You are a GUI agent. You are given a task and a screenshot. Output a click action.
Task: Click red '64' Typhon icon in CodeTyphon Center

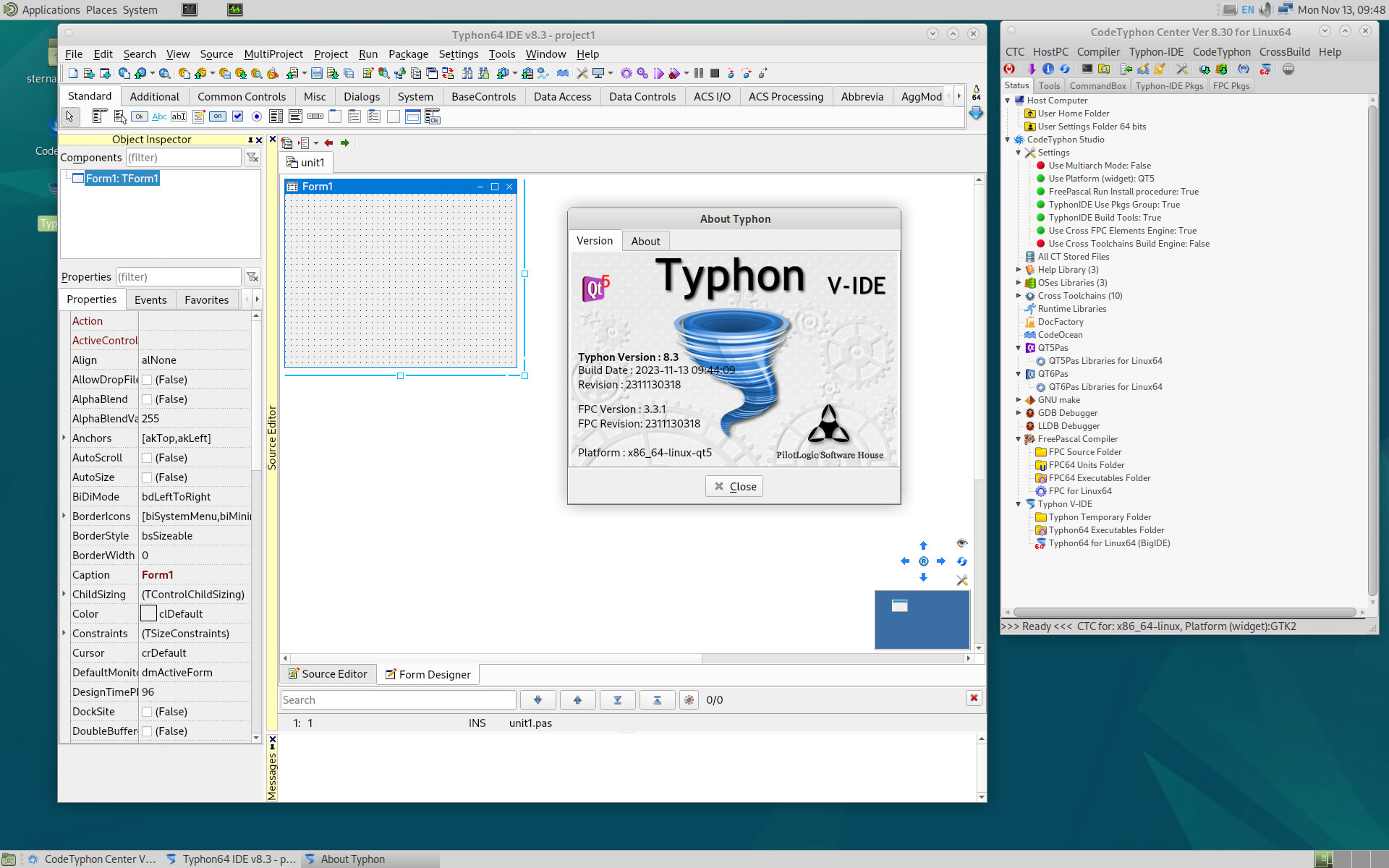pyautogui.click(x=1265, y=69)
